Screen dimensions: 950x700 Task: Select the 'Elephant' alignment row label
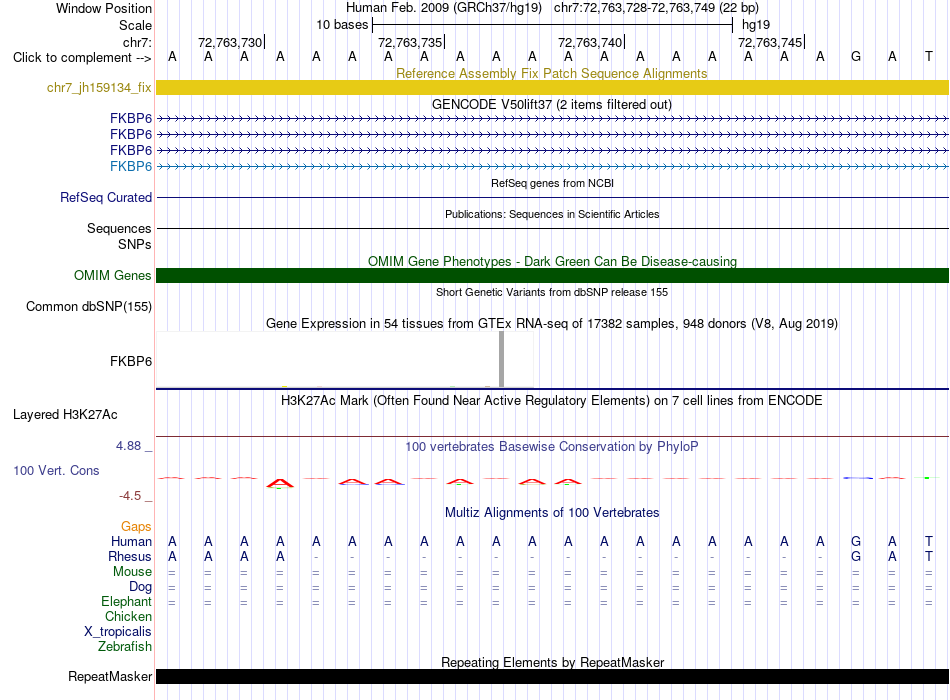pyautogui.click(x=127, y=601)
